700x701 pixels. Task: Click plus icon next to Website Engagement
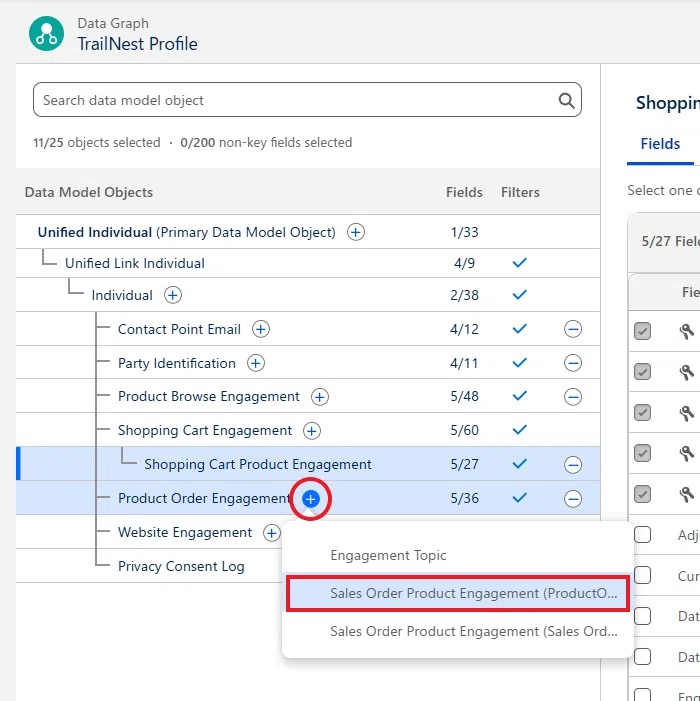click(271, 532)
